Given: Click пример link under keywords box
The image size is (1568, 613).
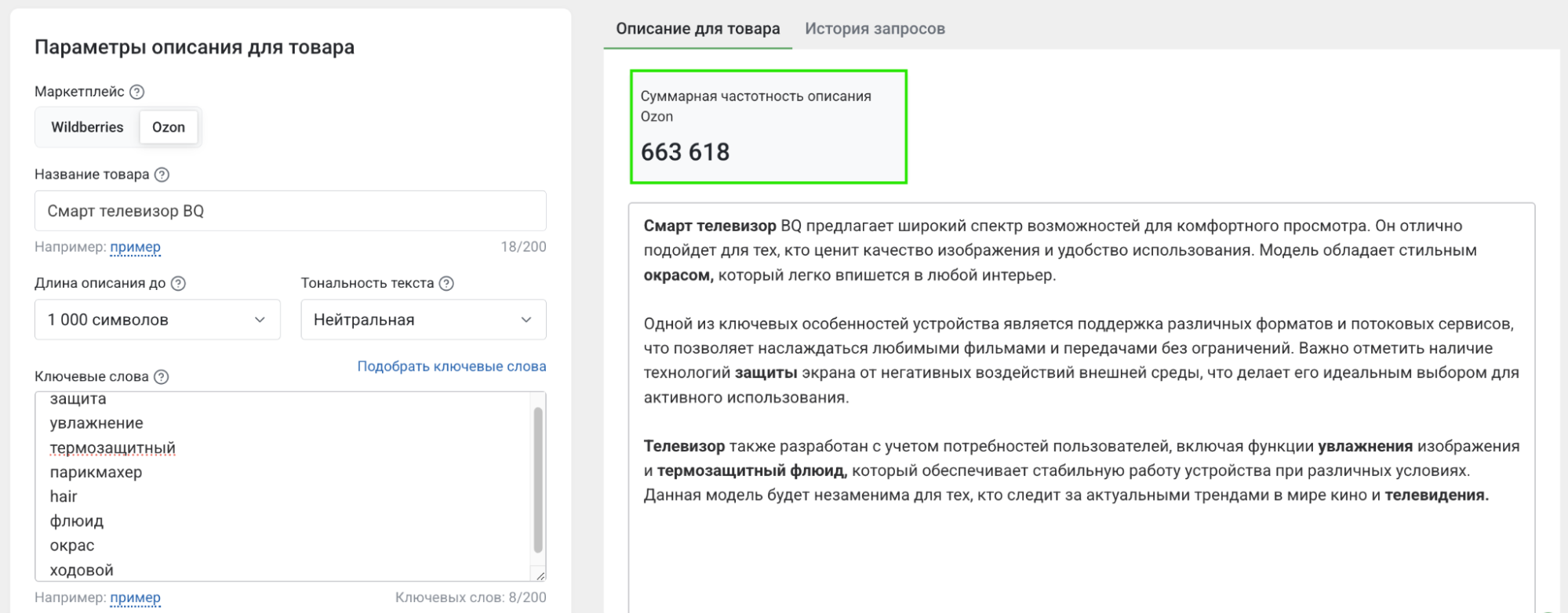Looking at the screenshot, I should click(135, 597).
